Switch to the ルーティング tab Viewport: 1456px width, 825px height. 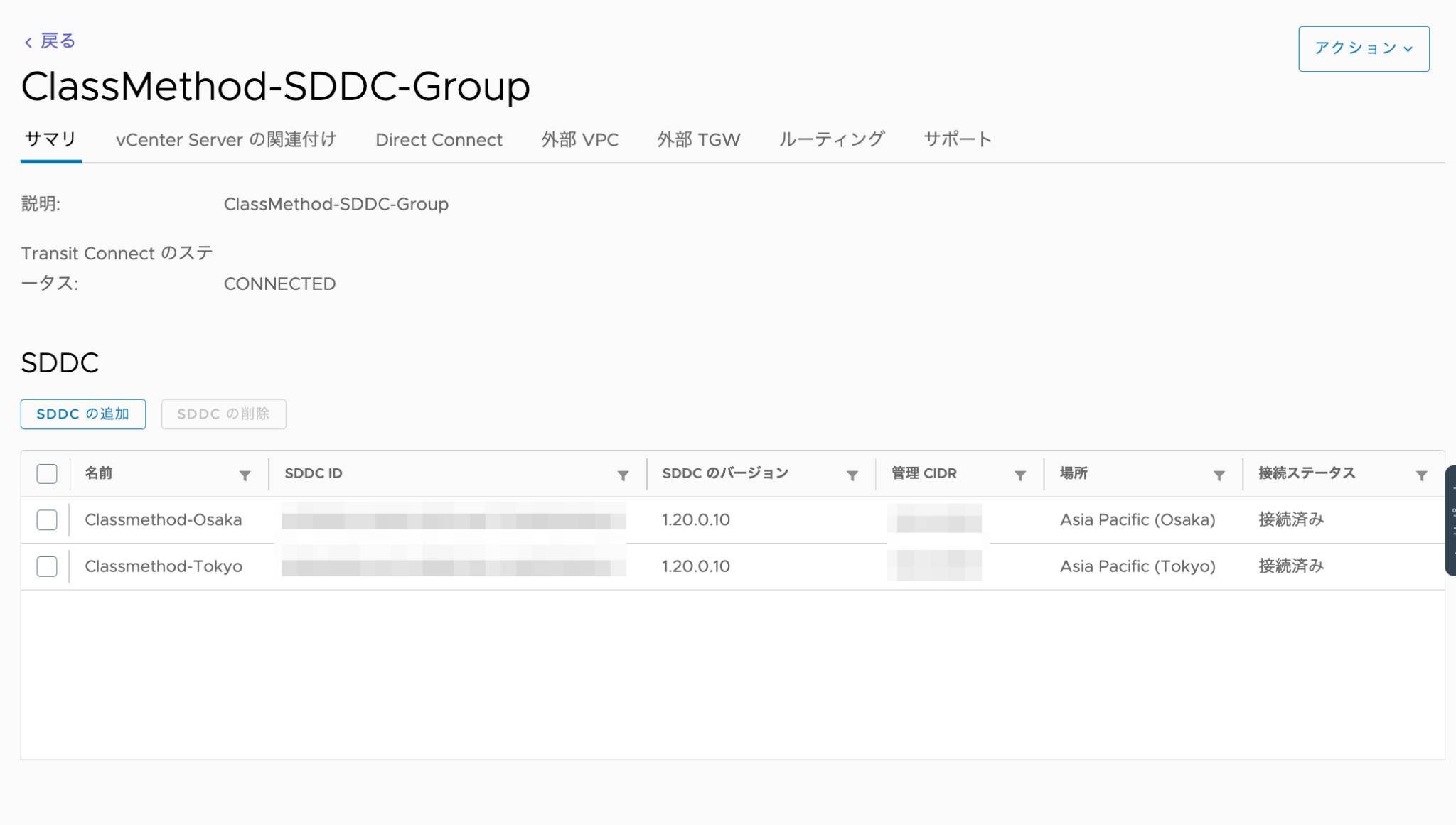[831, 139]
